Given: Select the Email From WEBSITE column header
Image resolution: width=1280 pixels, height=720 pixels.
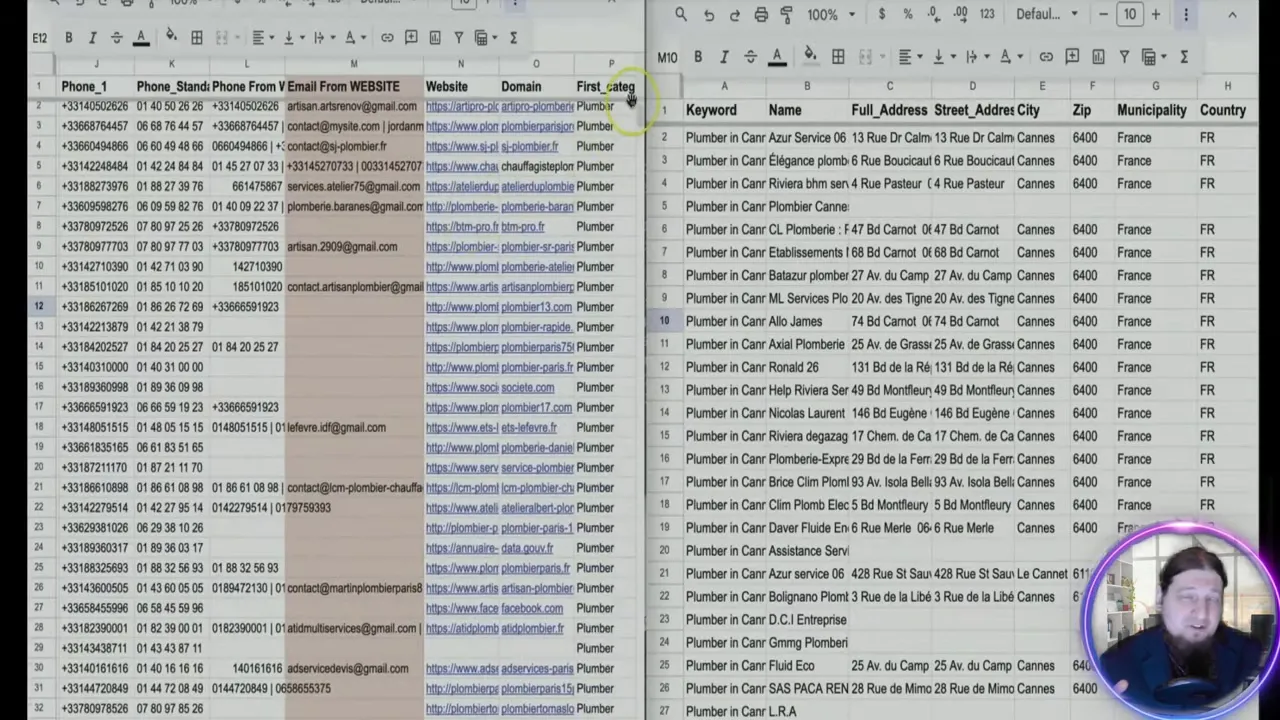Looking at the screenshot, I should pyautogui.click(x=354, y=87).
